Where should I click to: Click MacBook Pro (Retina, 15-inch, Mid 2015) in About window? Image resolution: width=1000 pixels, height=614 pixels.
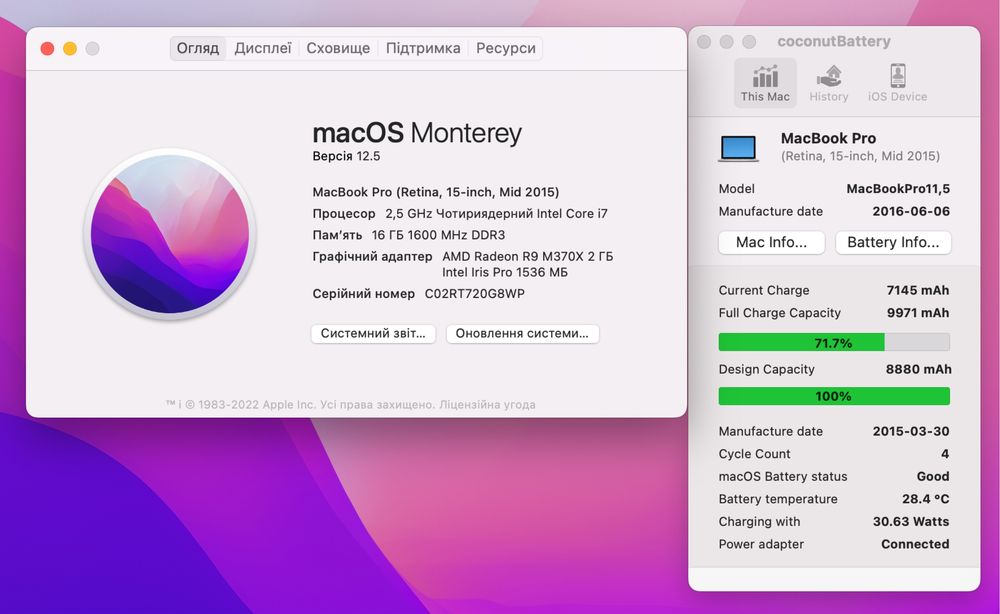click(436, 192)
